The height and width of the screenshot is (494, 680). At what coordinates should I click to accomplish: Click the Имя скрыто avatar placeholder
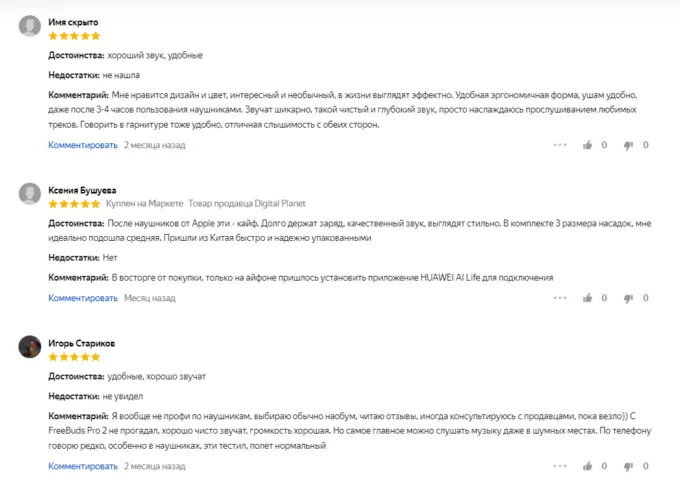click(30, 26)
